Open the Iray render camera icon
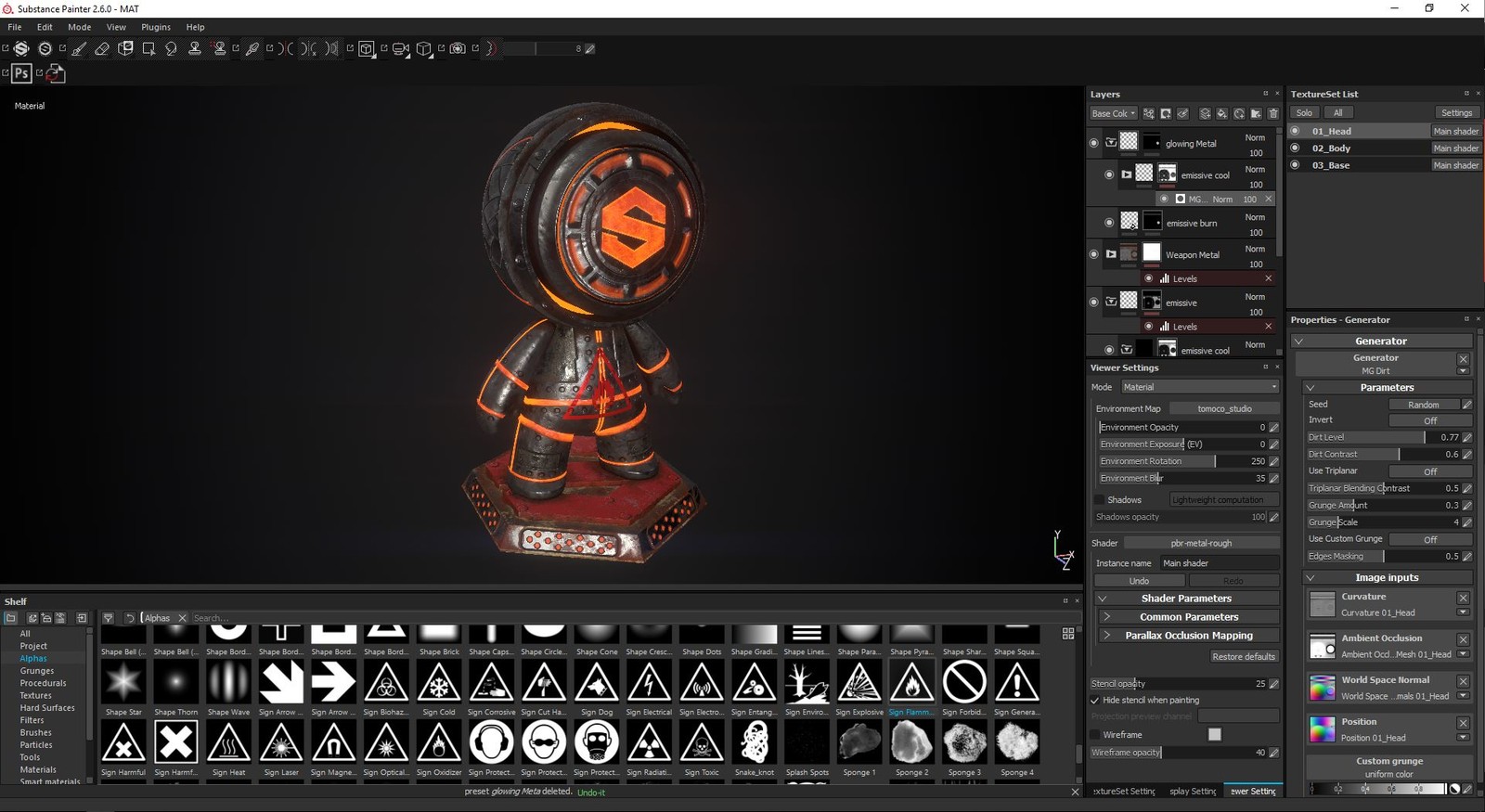Viewport: 1485px width, 812px height. [x=458, y=48]
